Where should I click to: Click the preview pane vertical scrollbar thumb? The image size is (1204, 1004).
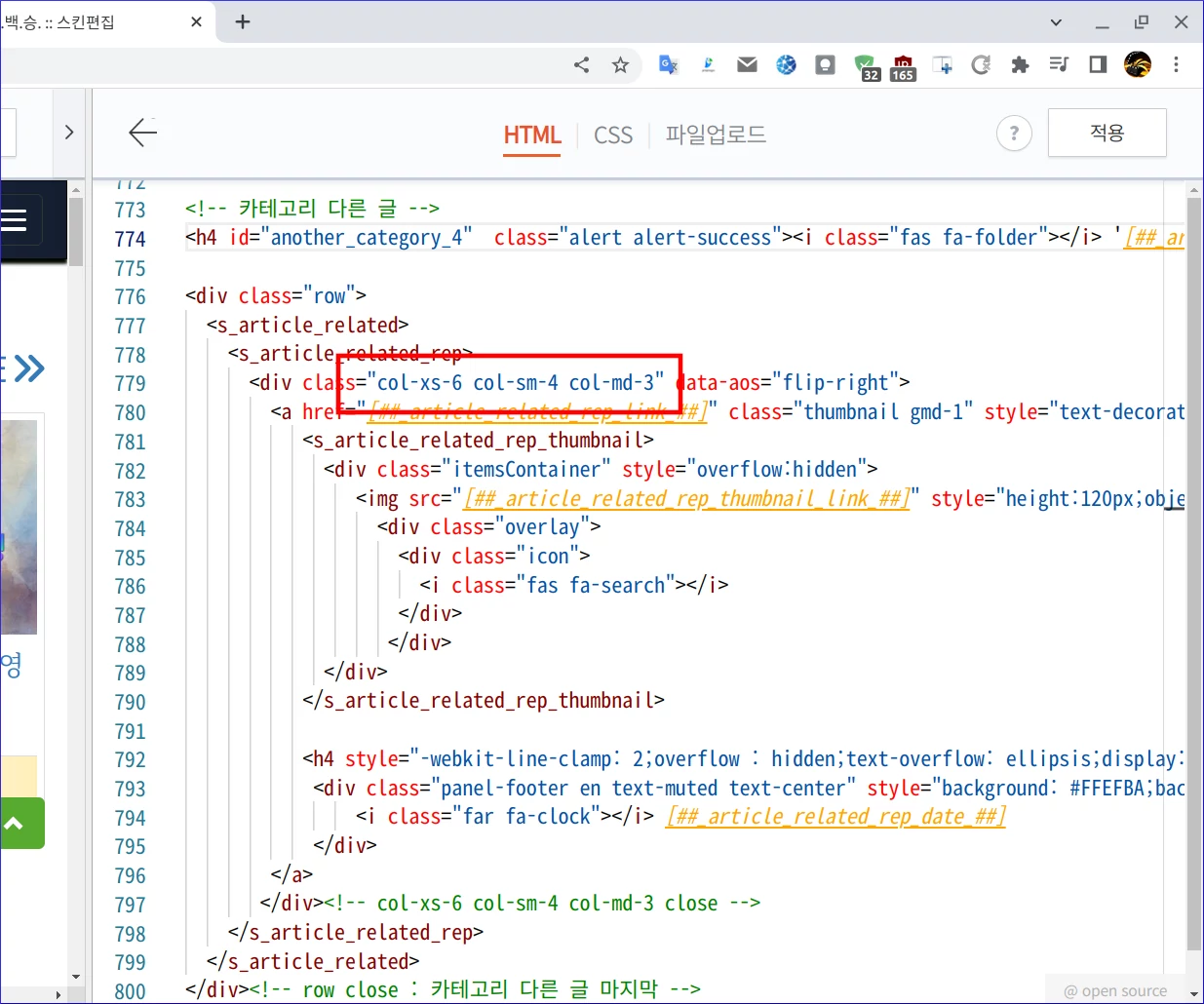76,232
